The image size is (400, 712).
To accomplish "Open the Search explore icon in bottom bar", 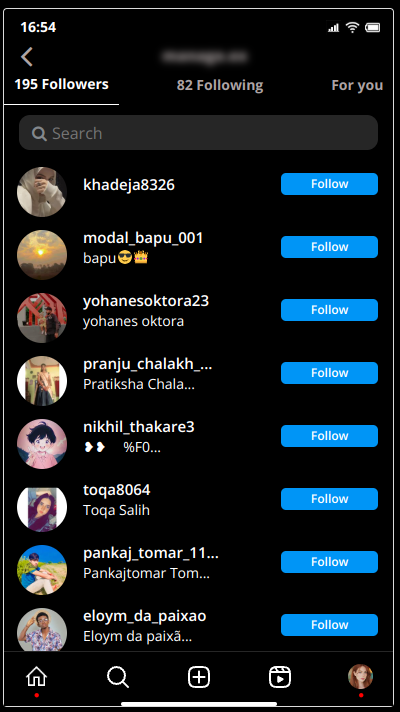I will click(x=118, y=677).
